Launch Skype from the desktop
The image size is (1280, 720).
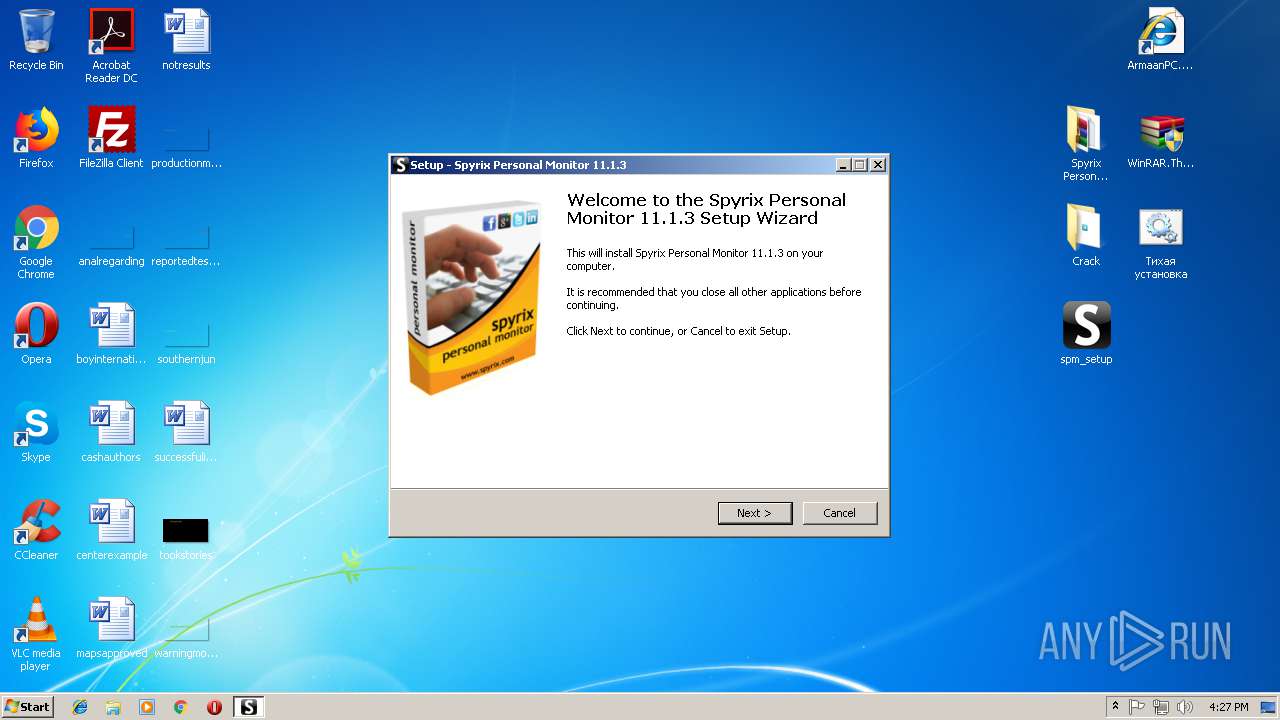(x=36, y=432)
